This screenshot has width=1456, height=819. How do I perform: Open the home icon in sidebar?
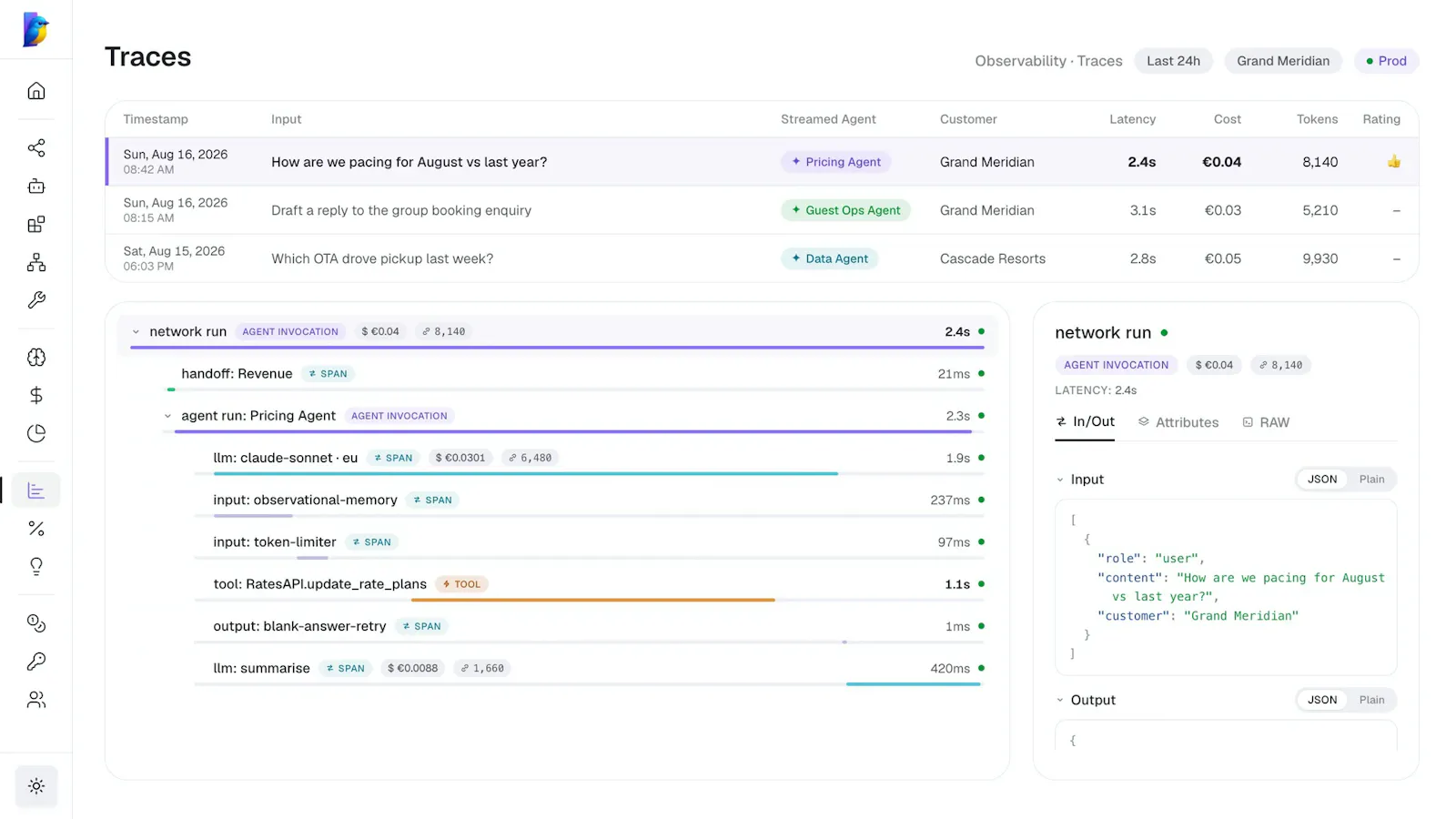click(x=36, y=91)
